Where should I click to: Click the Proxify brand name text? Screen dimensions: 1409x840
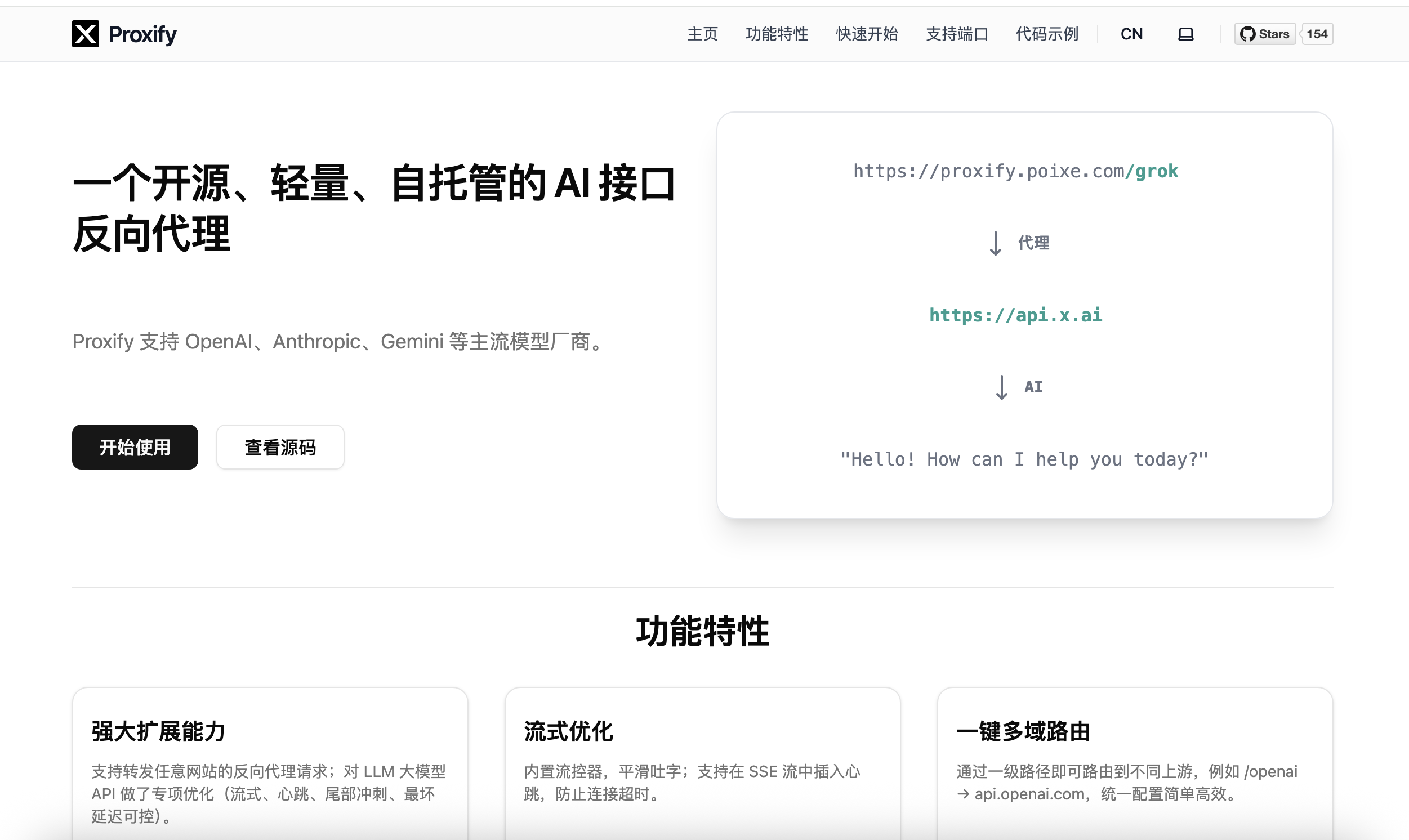tap(142, 34)
